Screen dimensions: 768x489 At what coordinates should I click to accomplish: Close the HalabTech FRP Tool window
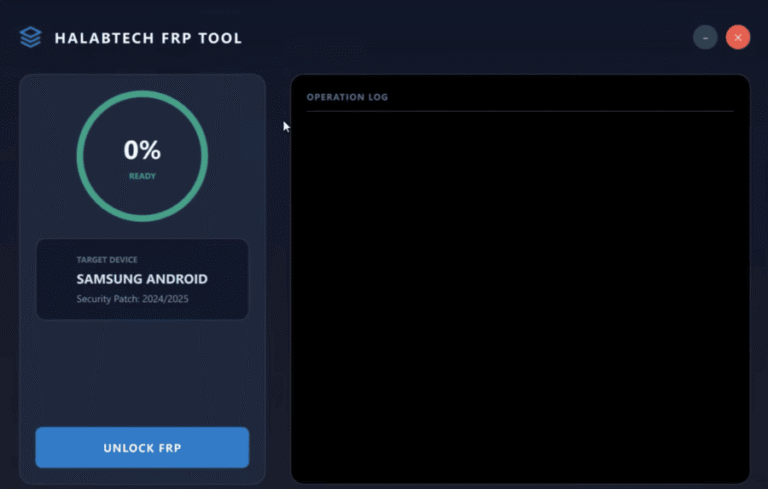point(738,37)
